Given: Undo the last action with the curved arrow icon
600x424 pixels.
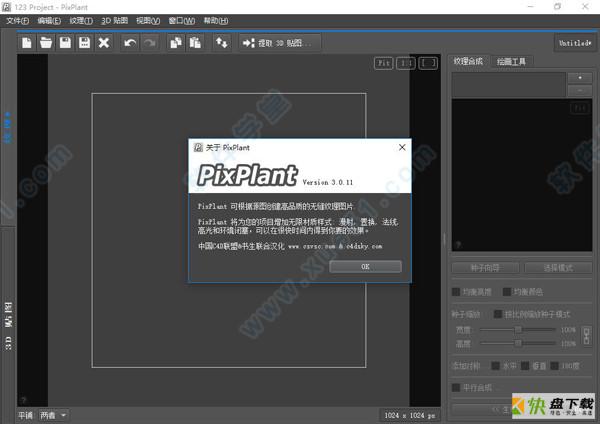Looking at the screenshot, I should pos(130,42).
